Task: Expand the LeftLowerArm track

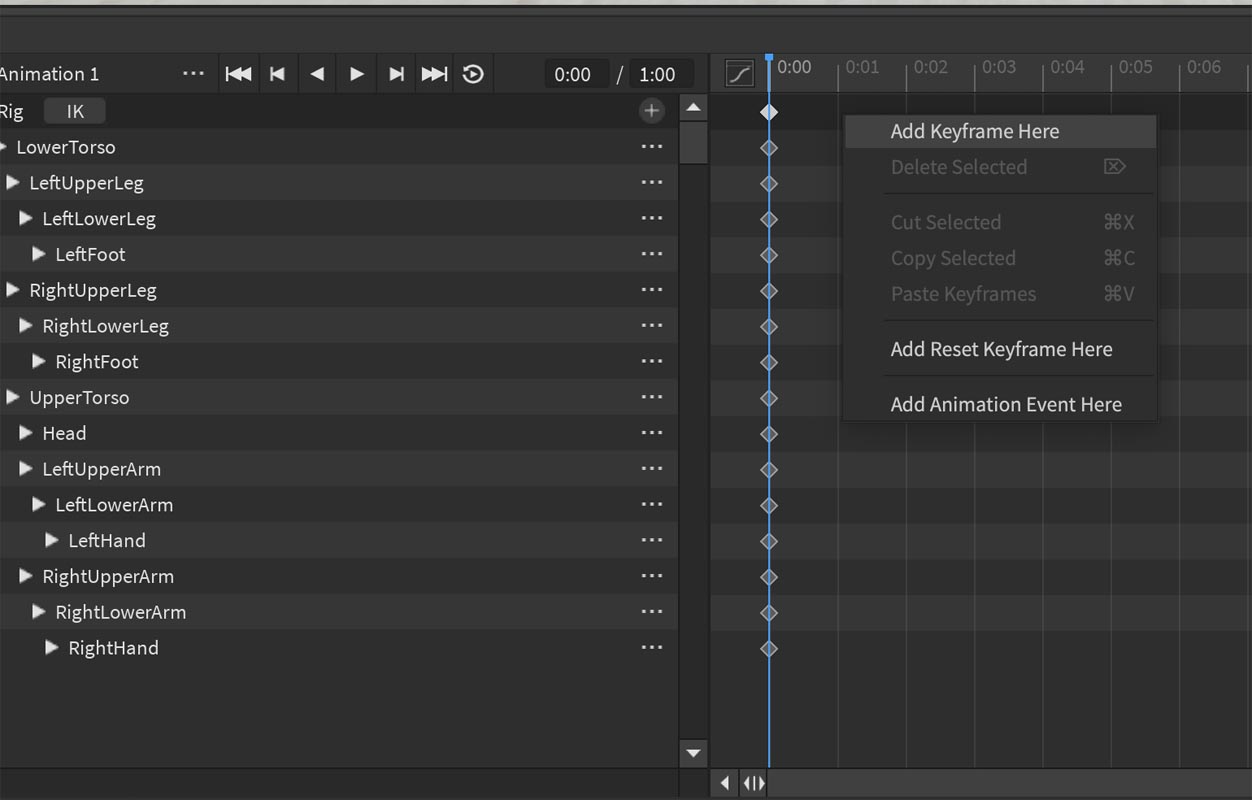Action: pos(39,504)
